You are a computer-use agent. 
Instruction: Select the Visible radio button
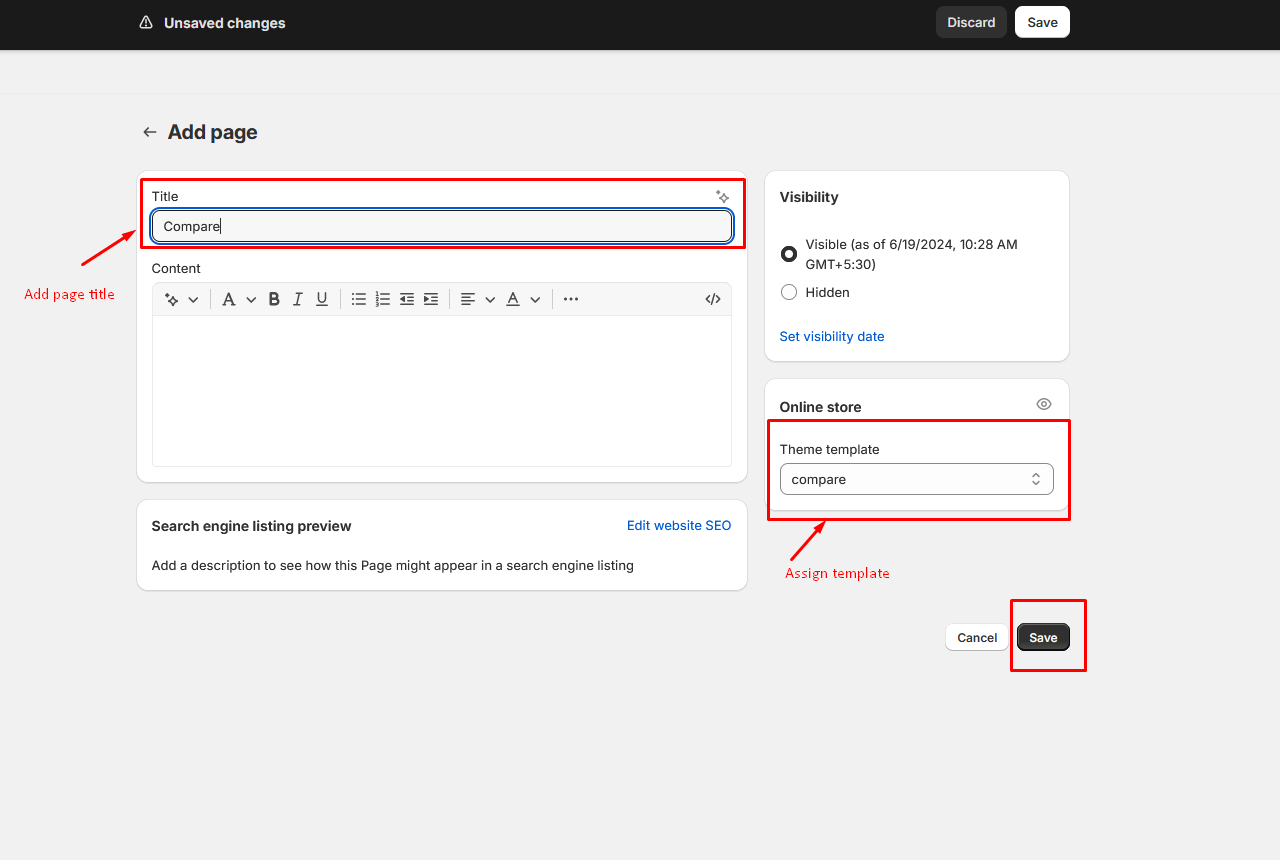789,254
